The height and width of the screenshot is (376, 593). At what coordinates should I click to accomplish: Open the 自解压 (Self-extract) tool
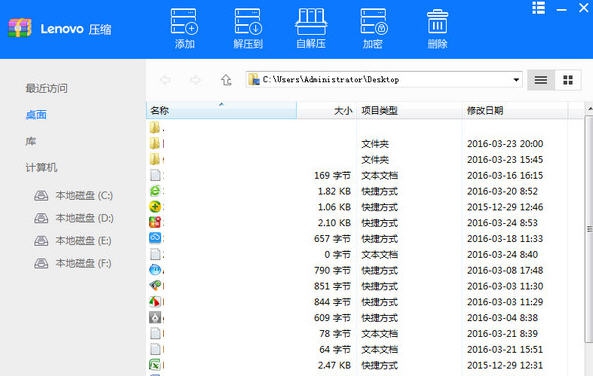click(311, 29)
